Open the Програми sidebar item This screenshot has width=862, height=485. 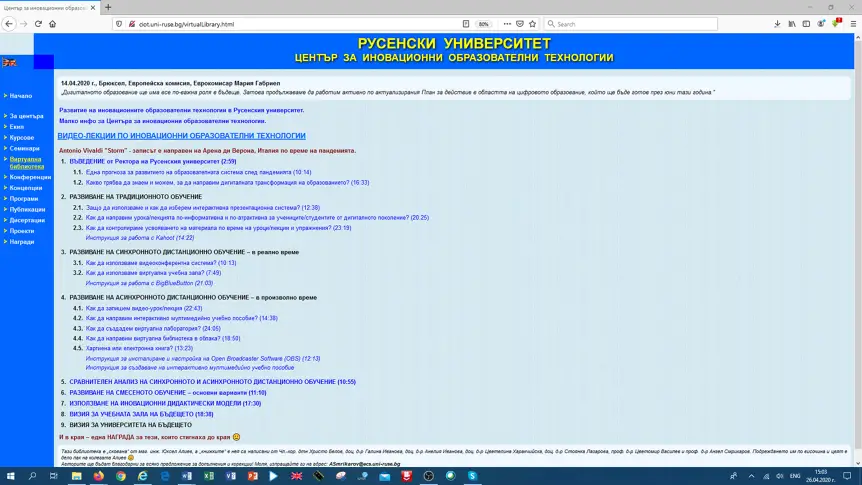click(24, 199)
